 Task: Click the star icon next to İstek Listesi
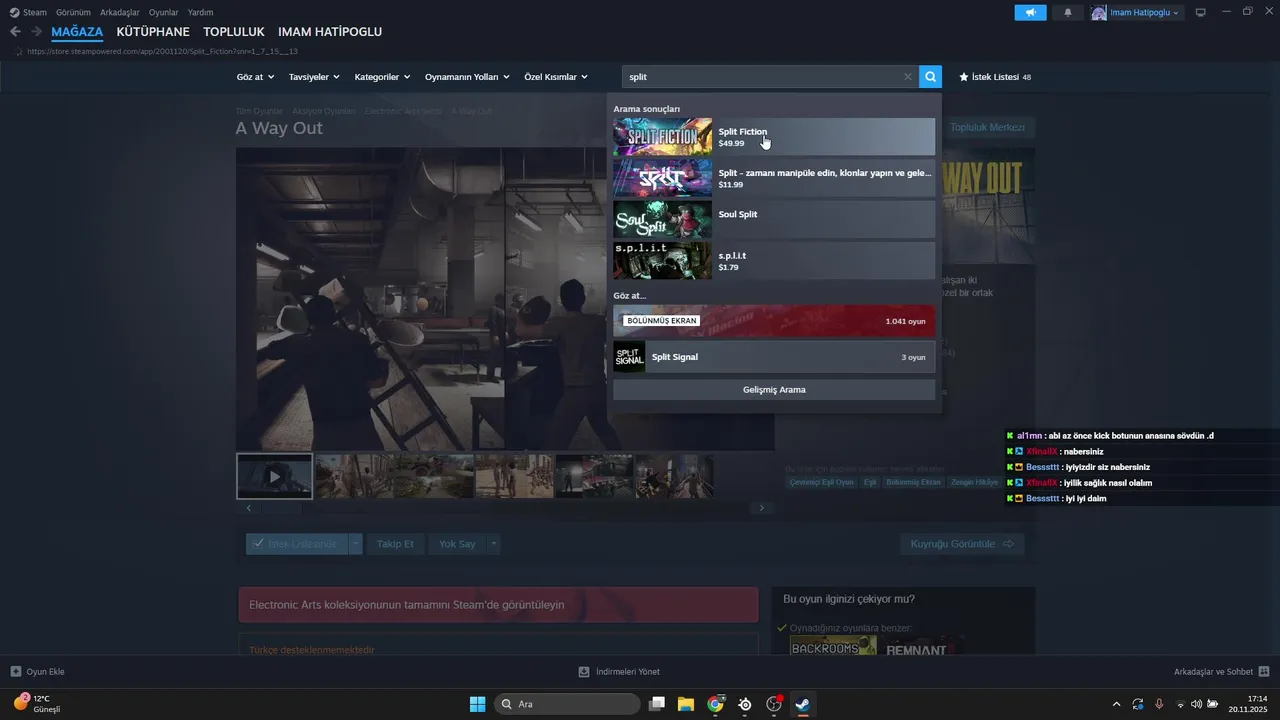964,77
